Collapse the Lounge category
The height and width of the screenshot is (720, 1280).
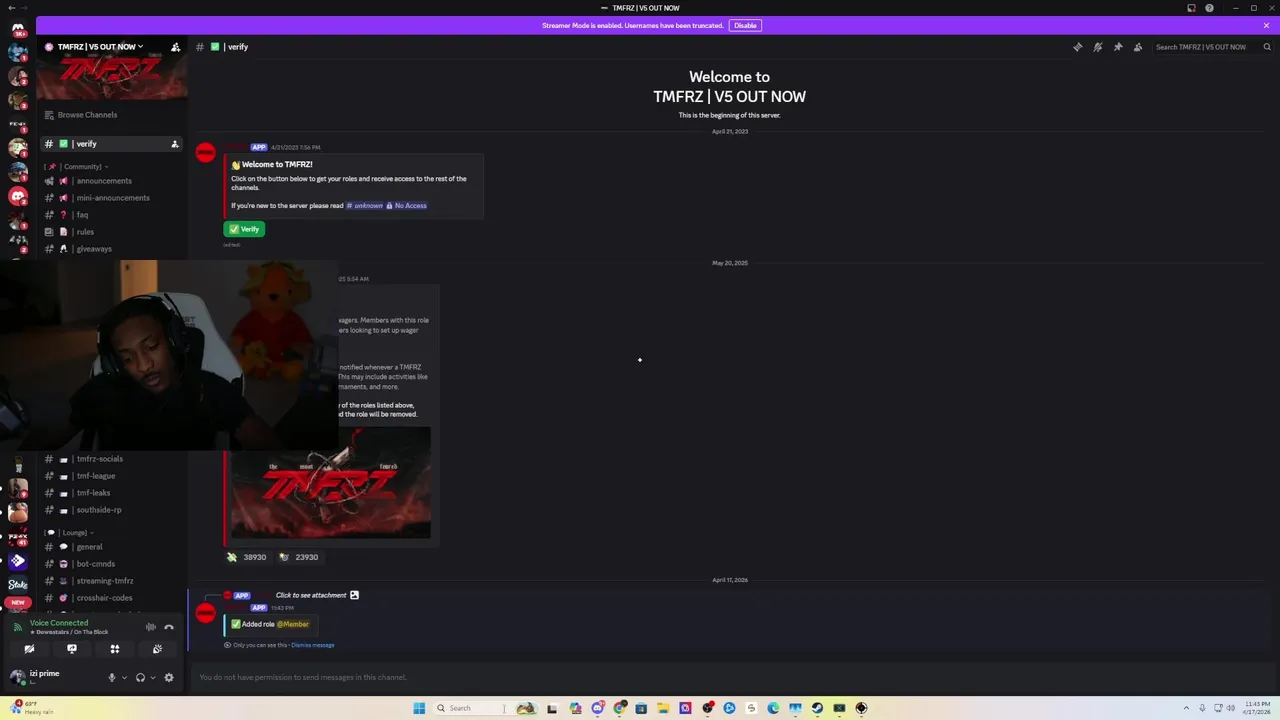point(68,532)
